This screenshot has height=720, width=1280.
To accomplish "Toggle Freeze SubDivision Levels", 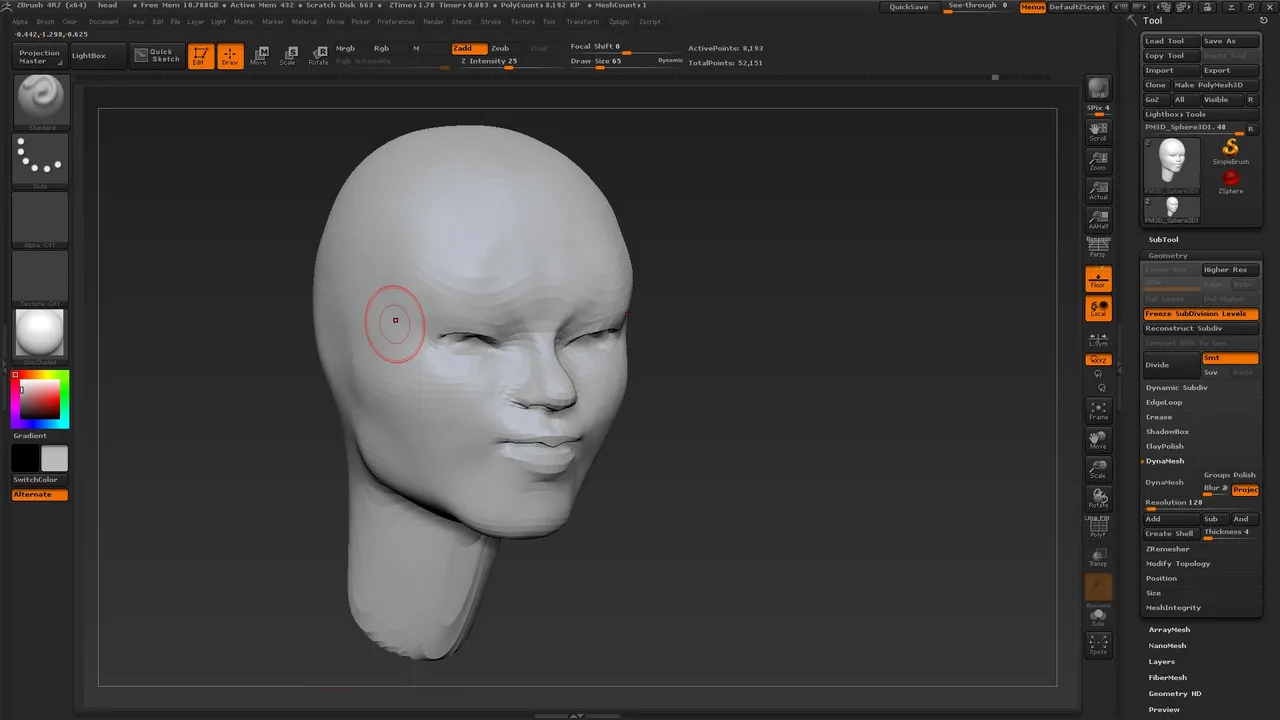I will click(x=1201, y=314).
